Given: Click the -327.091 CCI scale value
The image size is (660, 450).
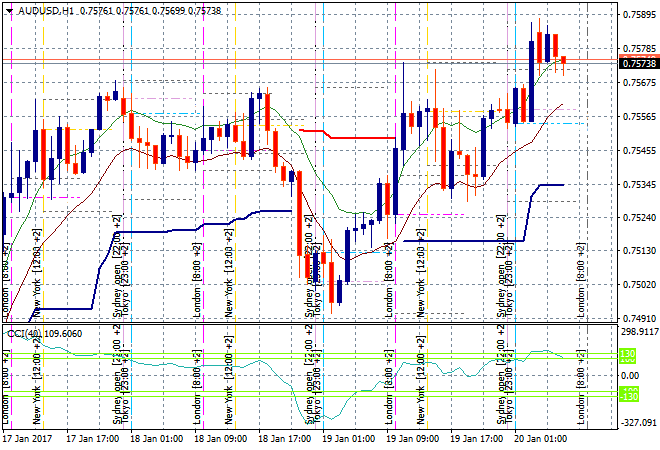Looking at the screenshot, I should [638, 423].
